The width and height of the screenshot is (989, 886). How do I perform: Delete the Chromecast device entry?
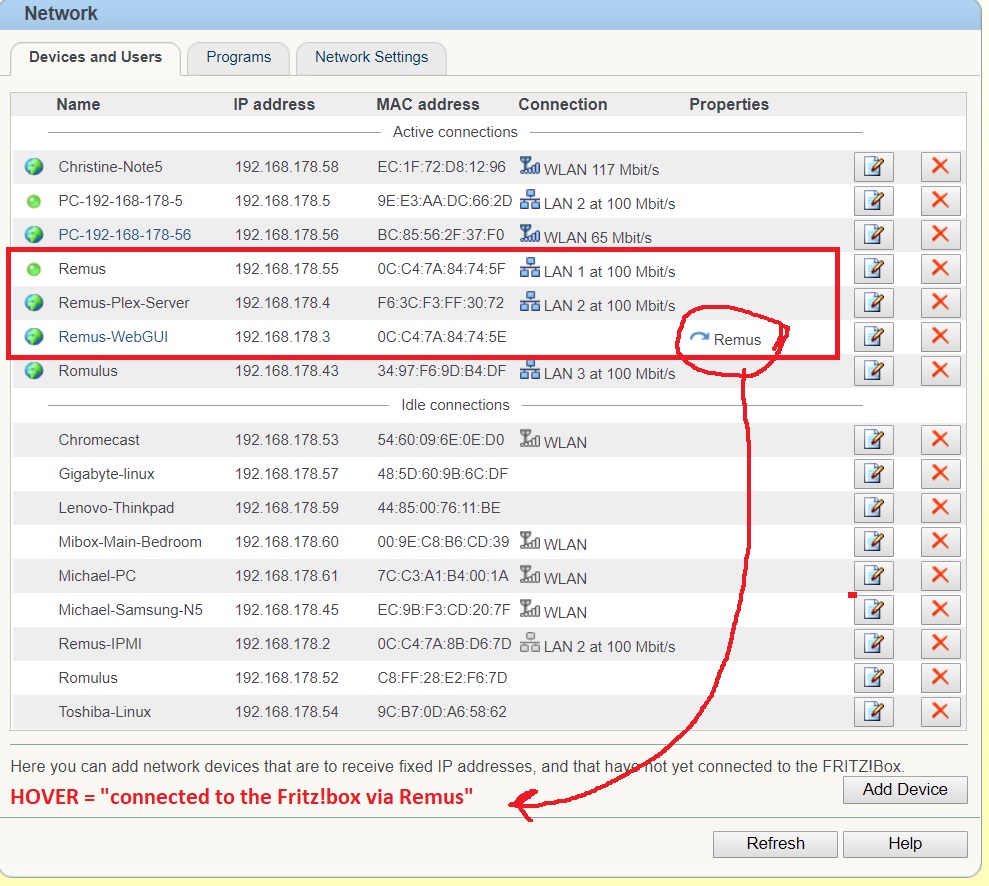(x=940, y=440)
